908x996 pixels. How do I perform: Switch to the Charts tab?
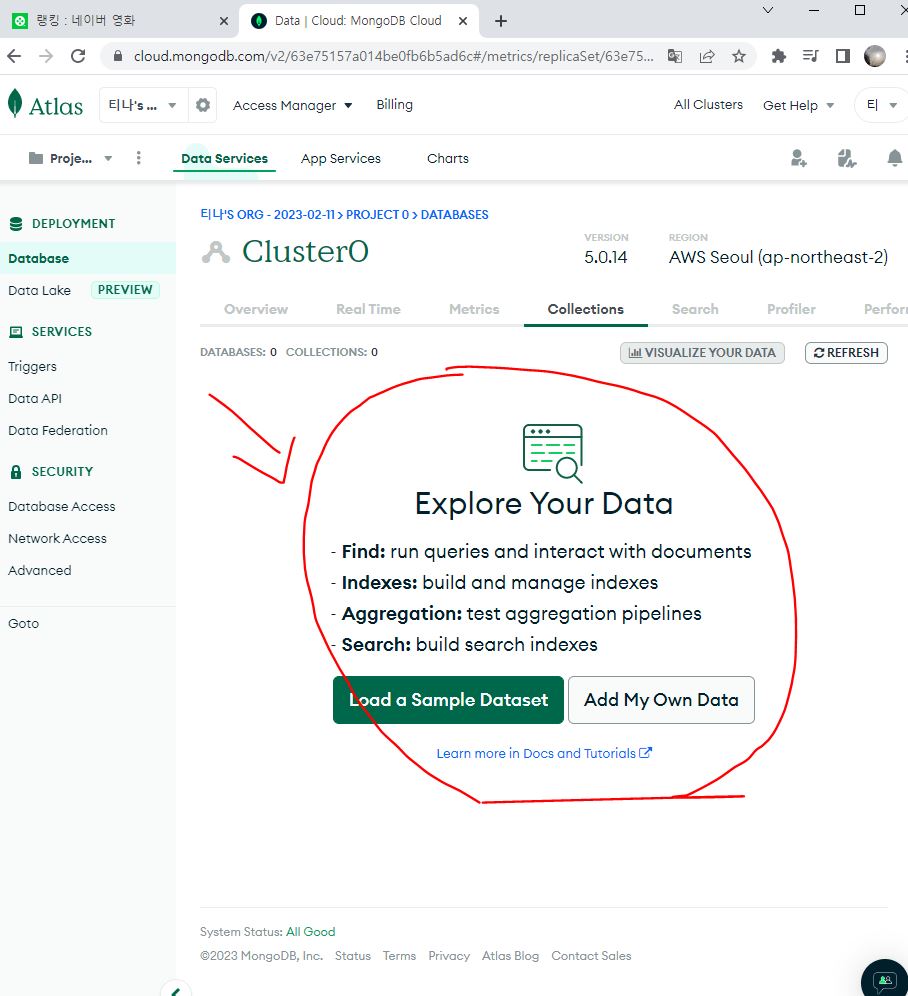pyautogui.click(x=448, y=158)
